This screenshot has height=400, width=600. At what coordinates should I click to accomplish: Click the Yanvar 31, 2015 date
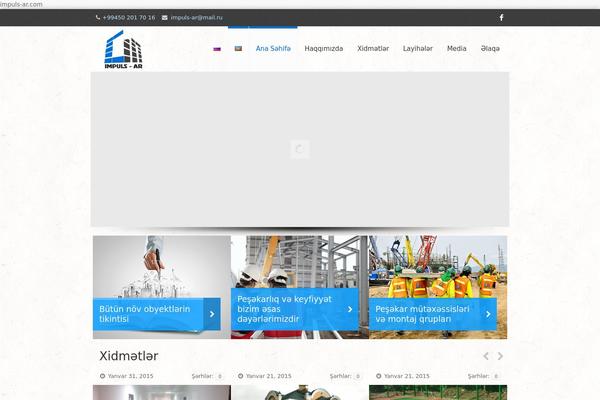point(130,376)
